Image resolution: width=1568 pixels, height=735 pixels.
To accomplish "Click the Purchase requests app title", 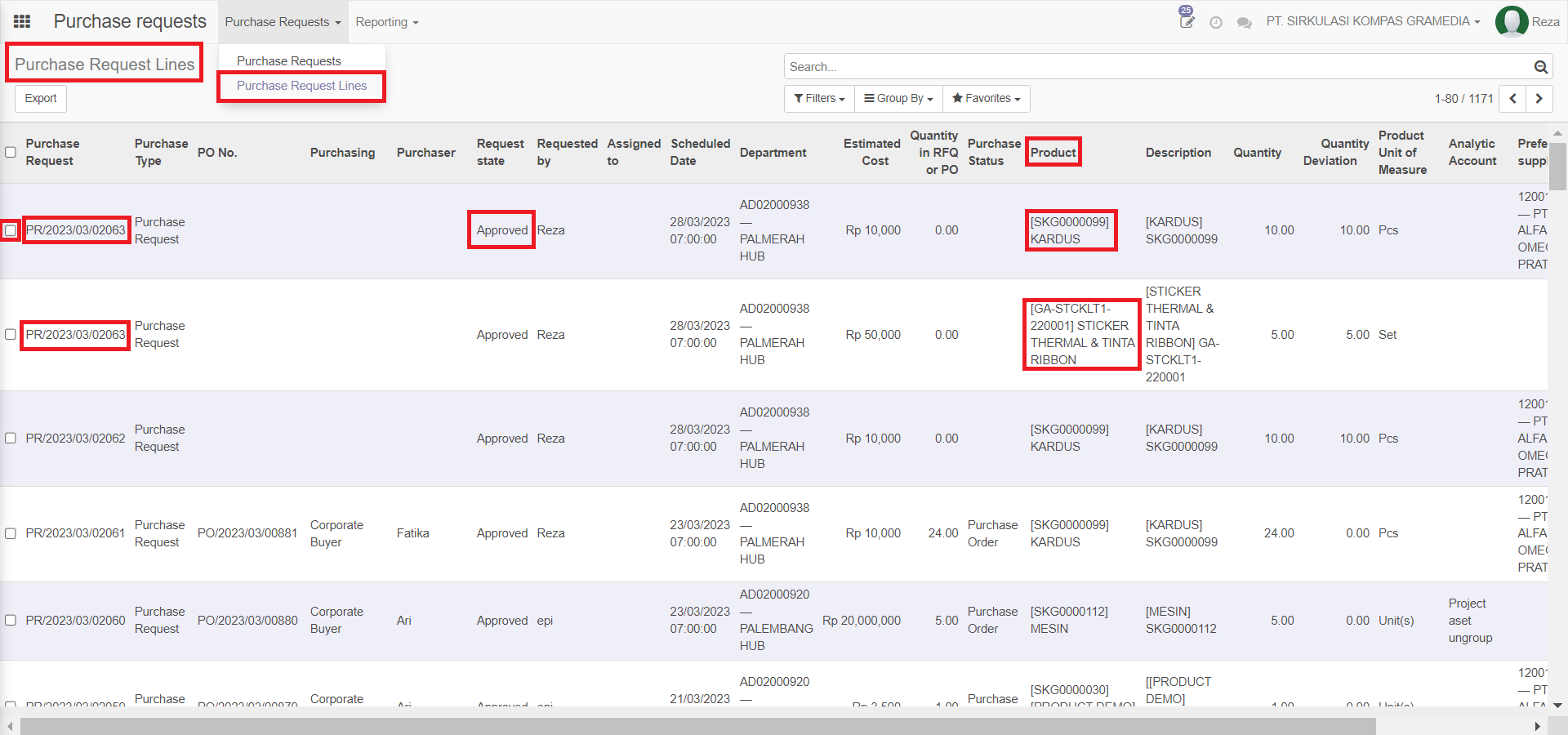I will pos(130,21).
